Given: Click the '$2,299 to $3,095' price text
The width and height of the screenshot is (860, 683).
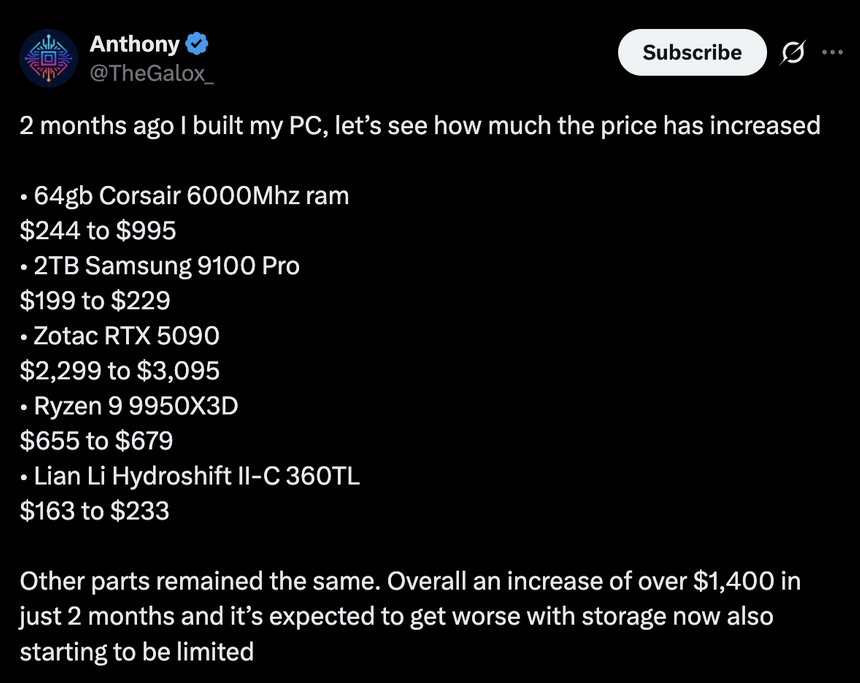Looking at the screenshot, I should click(120, 371).
